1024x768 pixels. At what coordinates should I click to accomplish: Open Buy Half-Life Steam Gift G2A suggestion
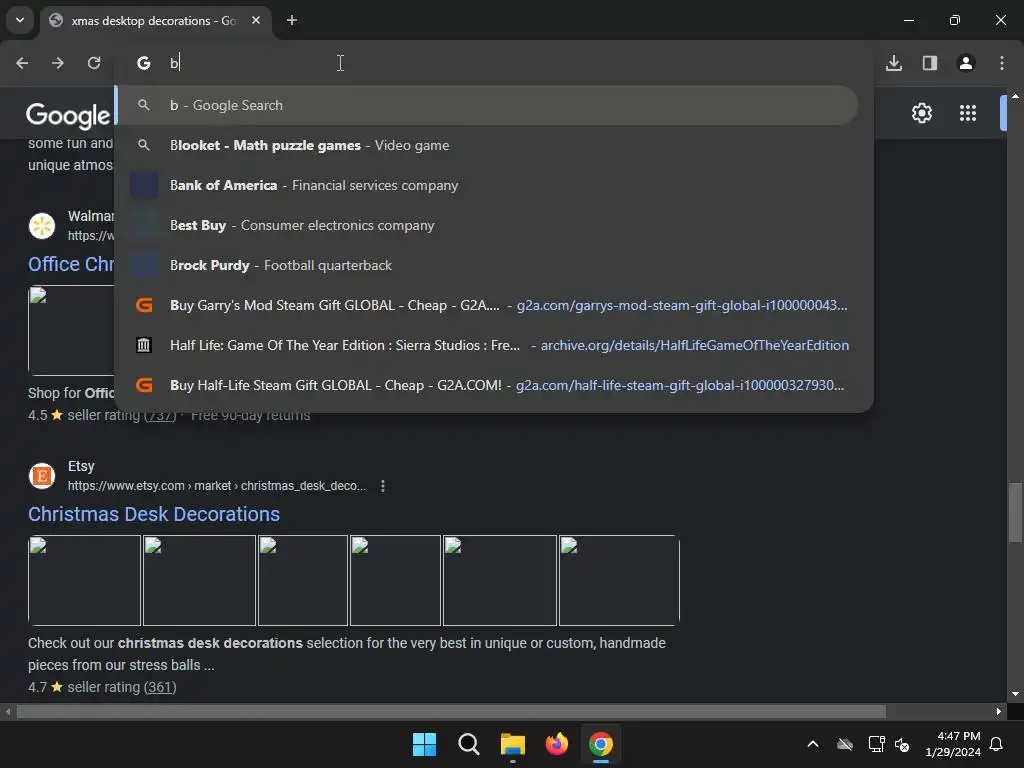pos(486,385)
